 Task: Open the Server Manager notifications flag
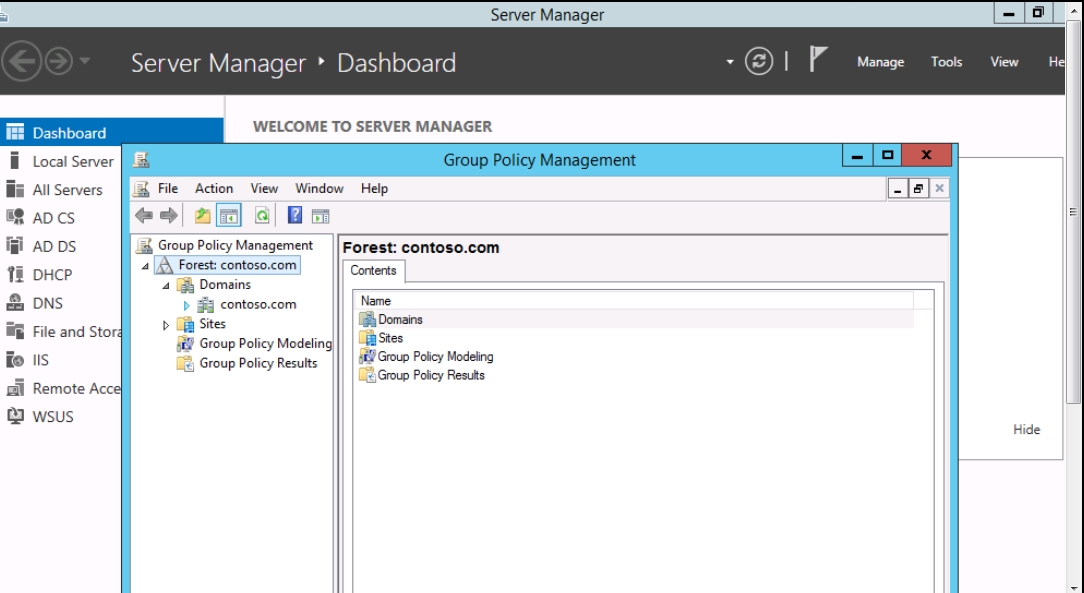818,61
